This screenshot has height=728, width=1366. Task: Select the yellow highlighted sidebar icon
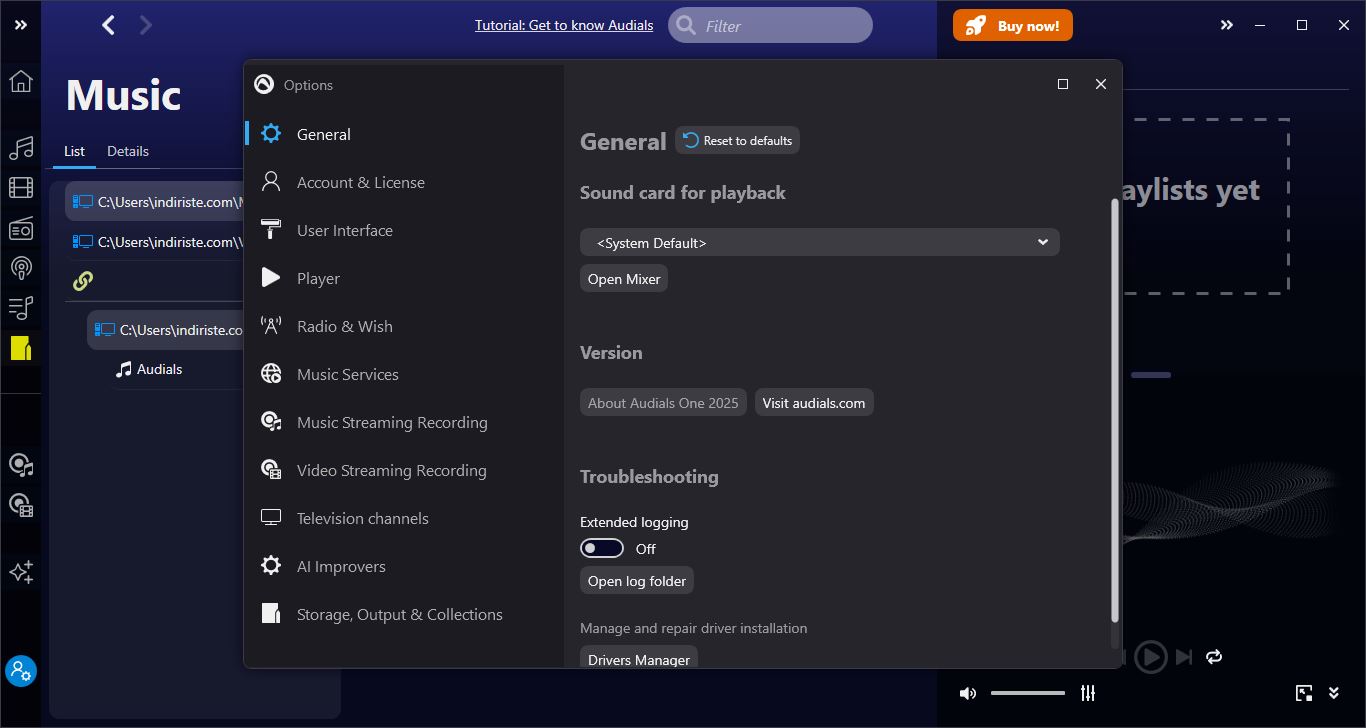coord(20,348)
